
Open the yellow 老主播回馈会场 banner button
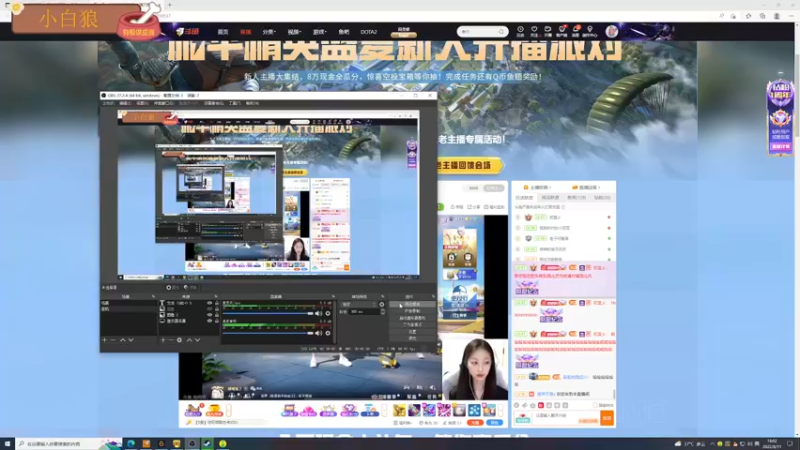pos(470,165)
